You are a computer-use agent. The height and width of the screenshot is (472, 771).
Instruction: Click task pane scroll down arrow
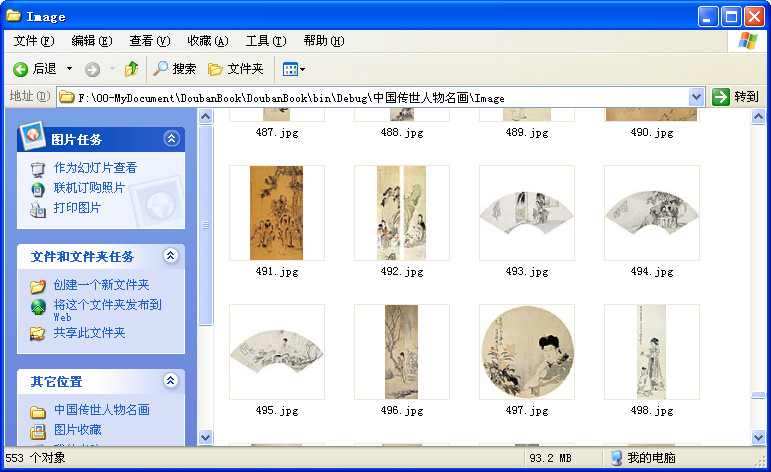[206, 437]
